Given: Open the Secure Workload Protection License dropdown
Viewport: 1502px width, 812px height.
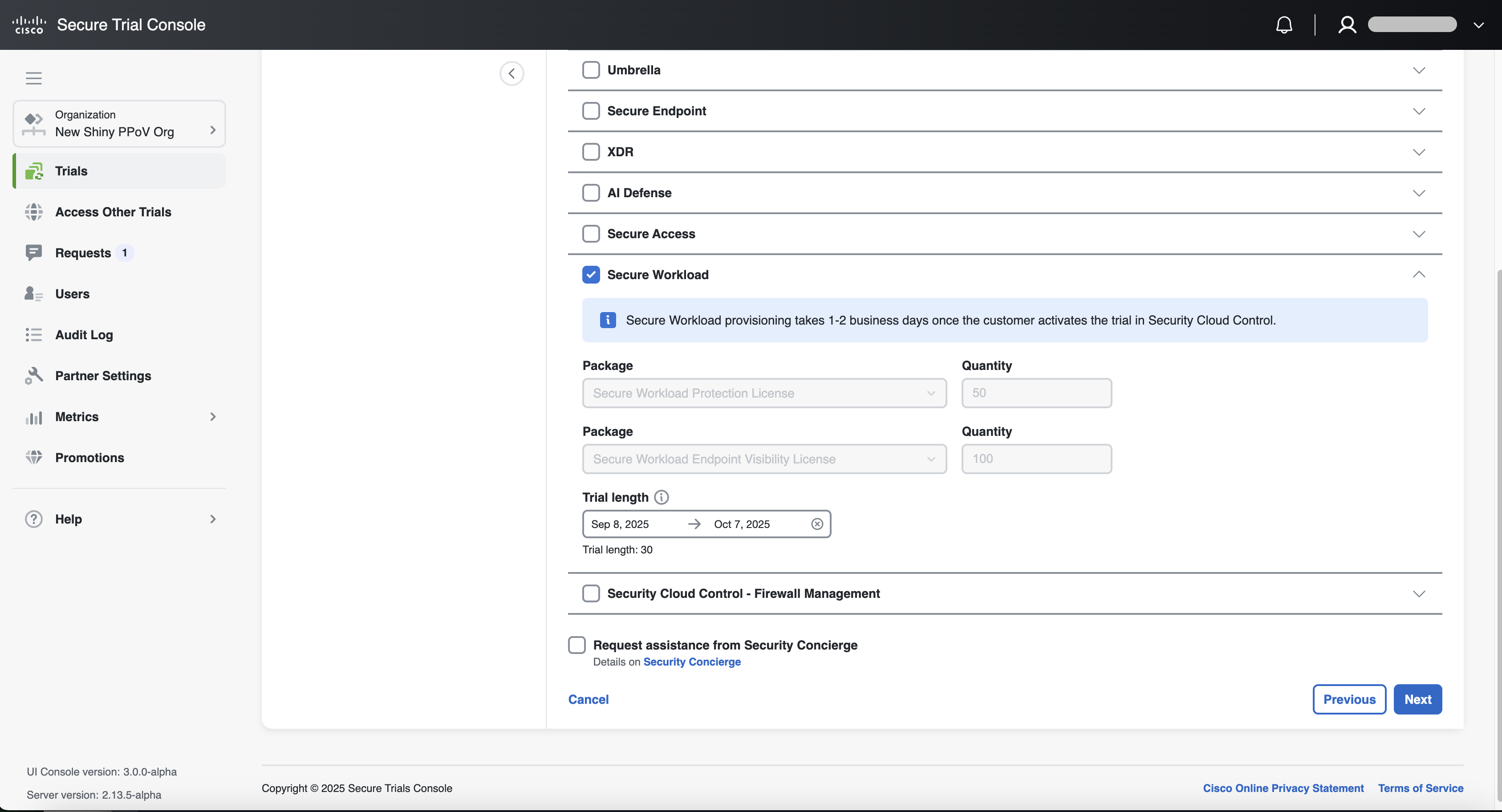Looking at the screenshot, I should [764, 393].
